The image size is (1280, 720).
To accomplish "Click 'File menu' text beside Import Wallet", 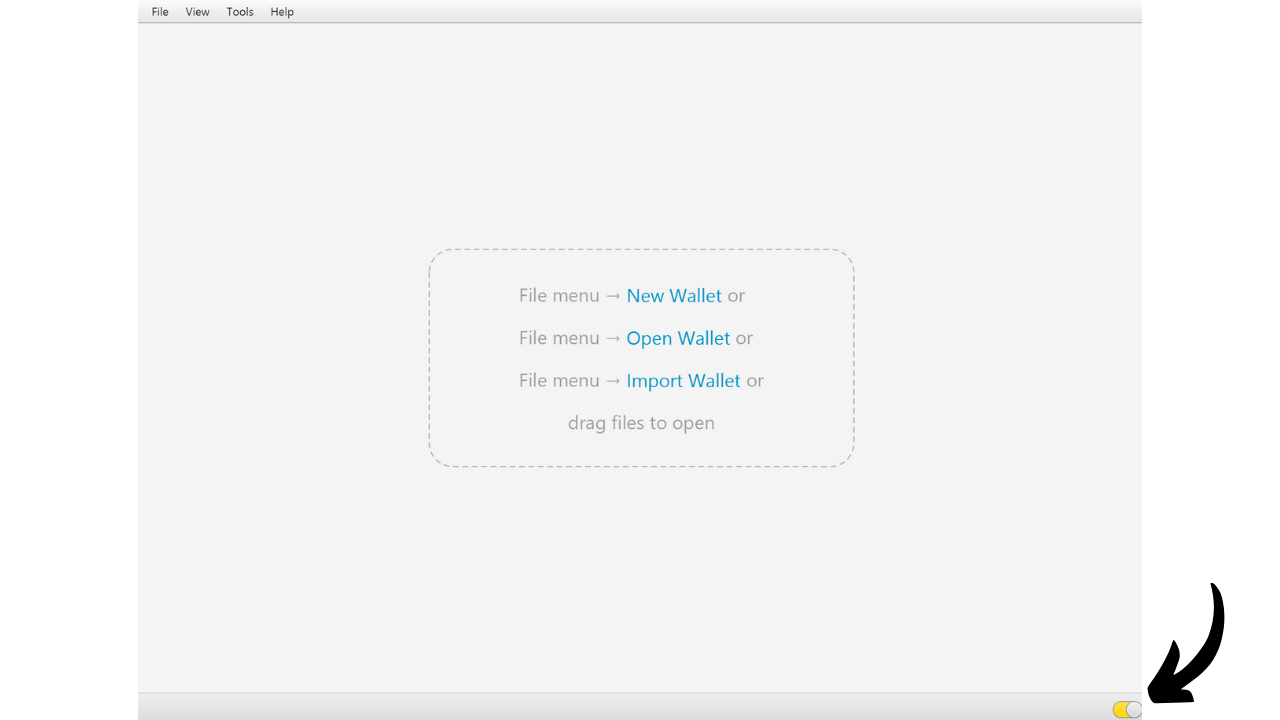I will point(559,381).
